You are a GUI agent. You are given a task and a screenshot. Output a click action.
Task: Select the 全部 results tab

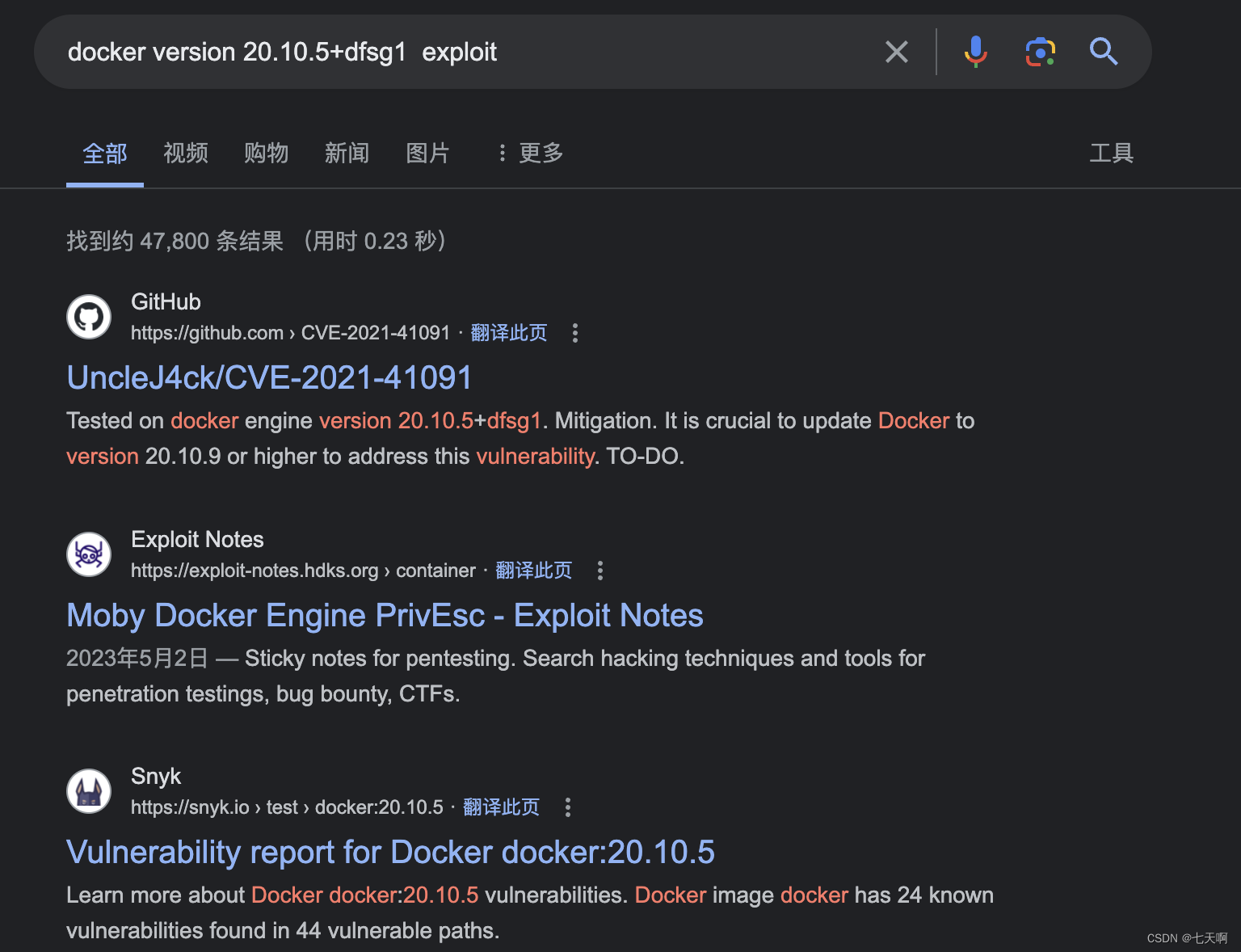[105, 154]
